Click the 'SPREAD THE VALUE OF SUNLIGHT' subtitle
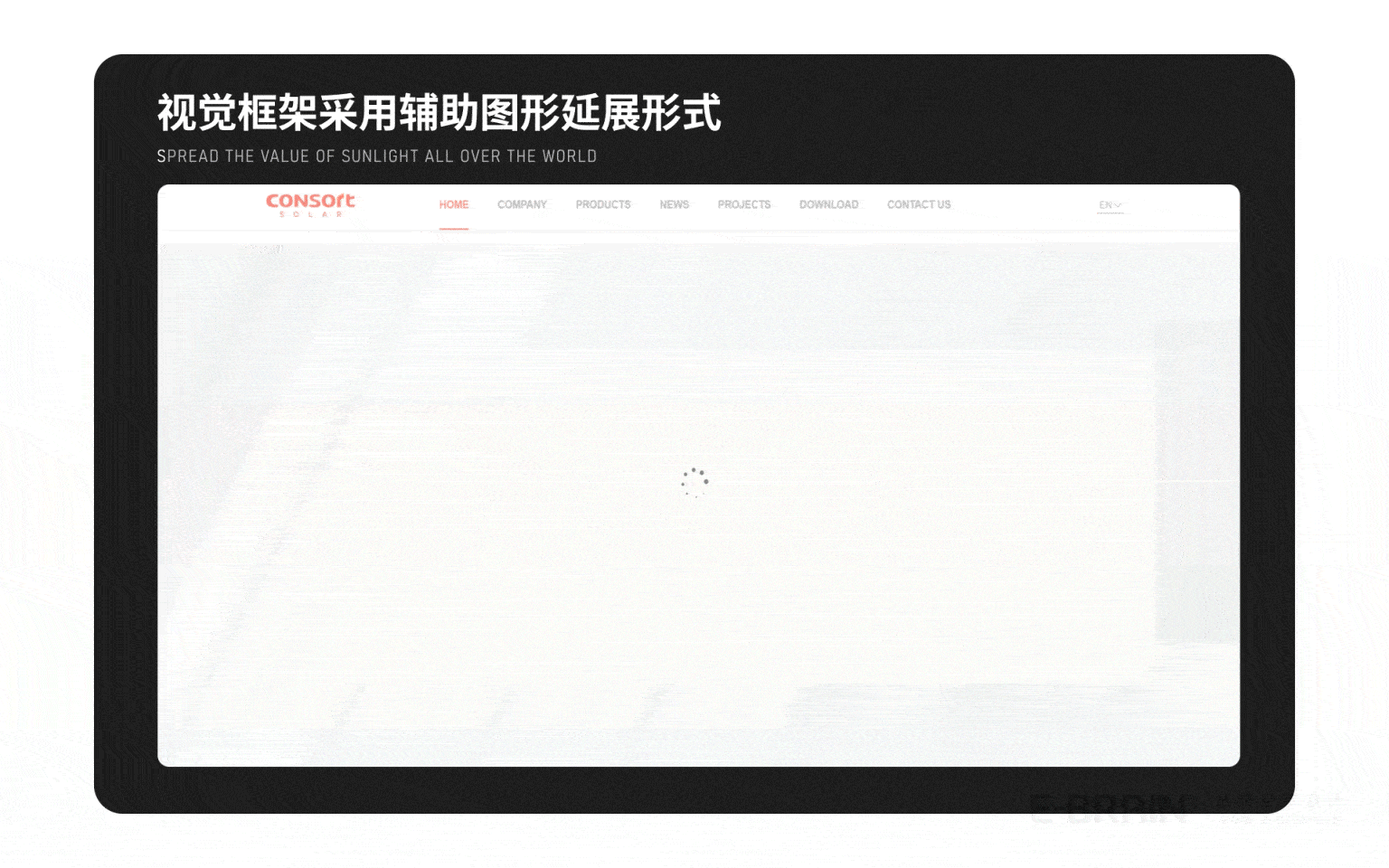The height and width of the screenshot is (868, 1389). coord(376,156)
